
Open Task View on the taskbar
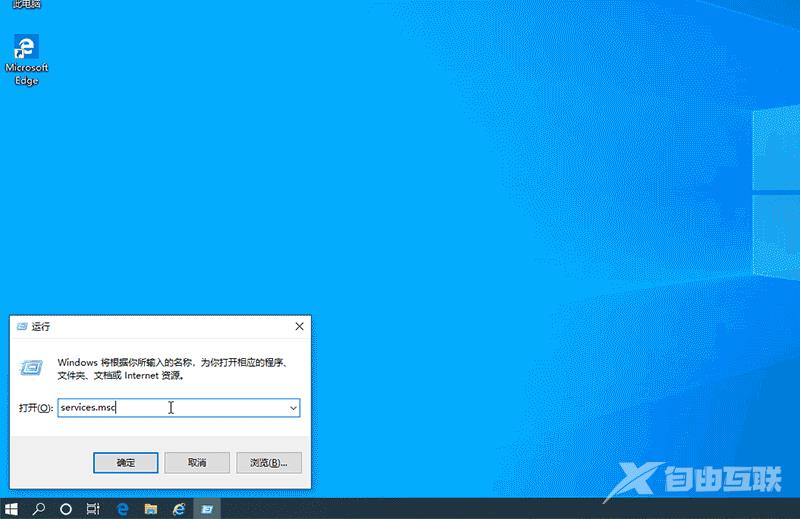pyautogui.click(x=93, y=508)
